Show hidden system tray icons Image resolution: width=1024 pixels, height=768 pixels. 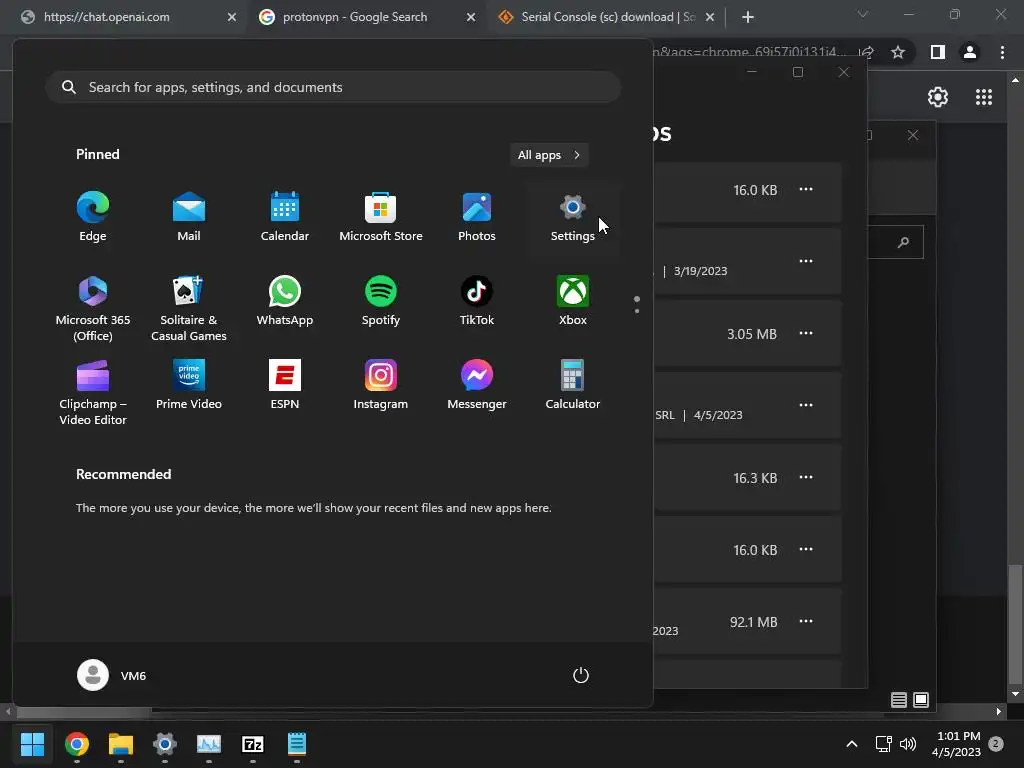coord(852,744)
